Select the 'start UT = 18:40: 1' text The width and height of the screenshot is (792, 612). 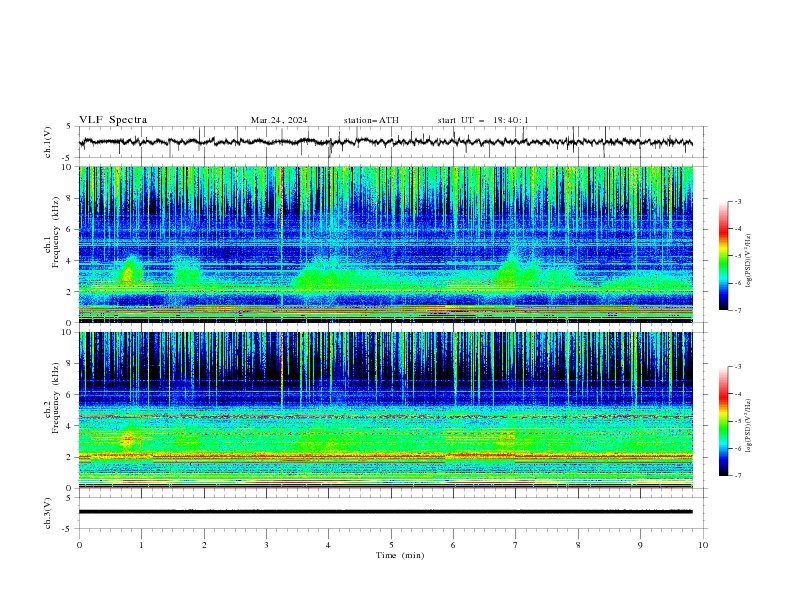pyautogui.click(x=483, y=120)
